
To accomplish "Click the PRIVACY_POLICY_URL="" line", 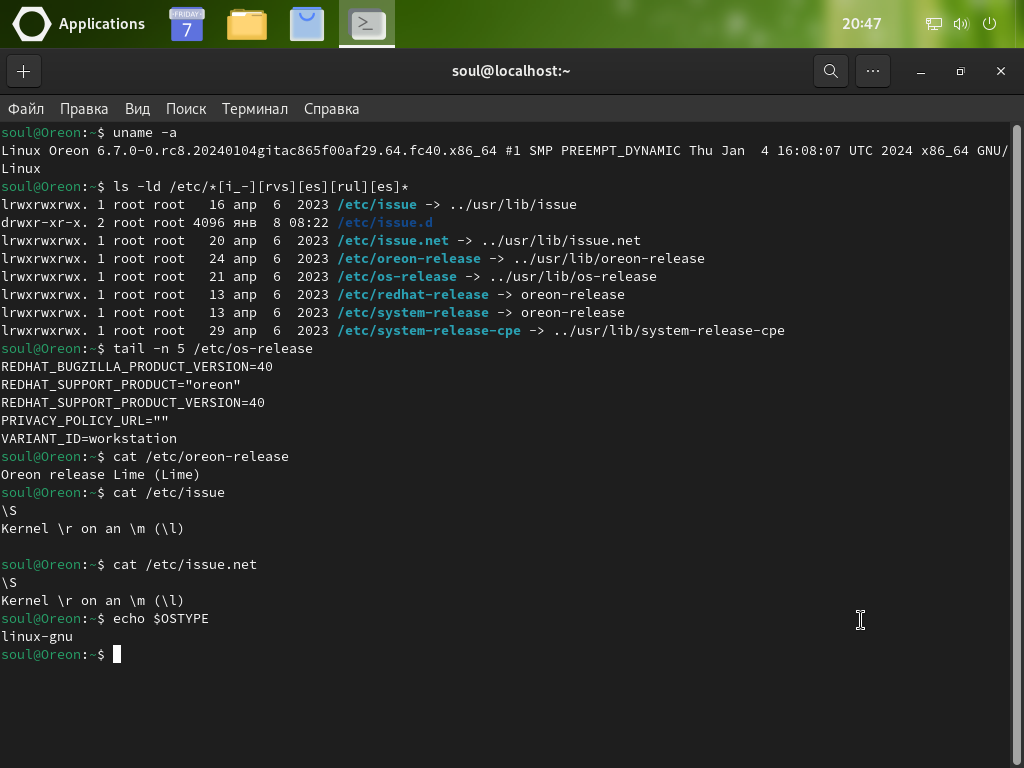I will tap(85, 421).
